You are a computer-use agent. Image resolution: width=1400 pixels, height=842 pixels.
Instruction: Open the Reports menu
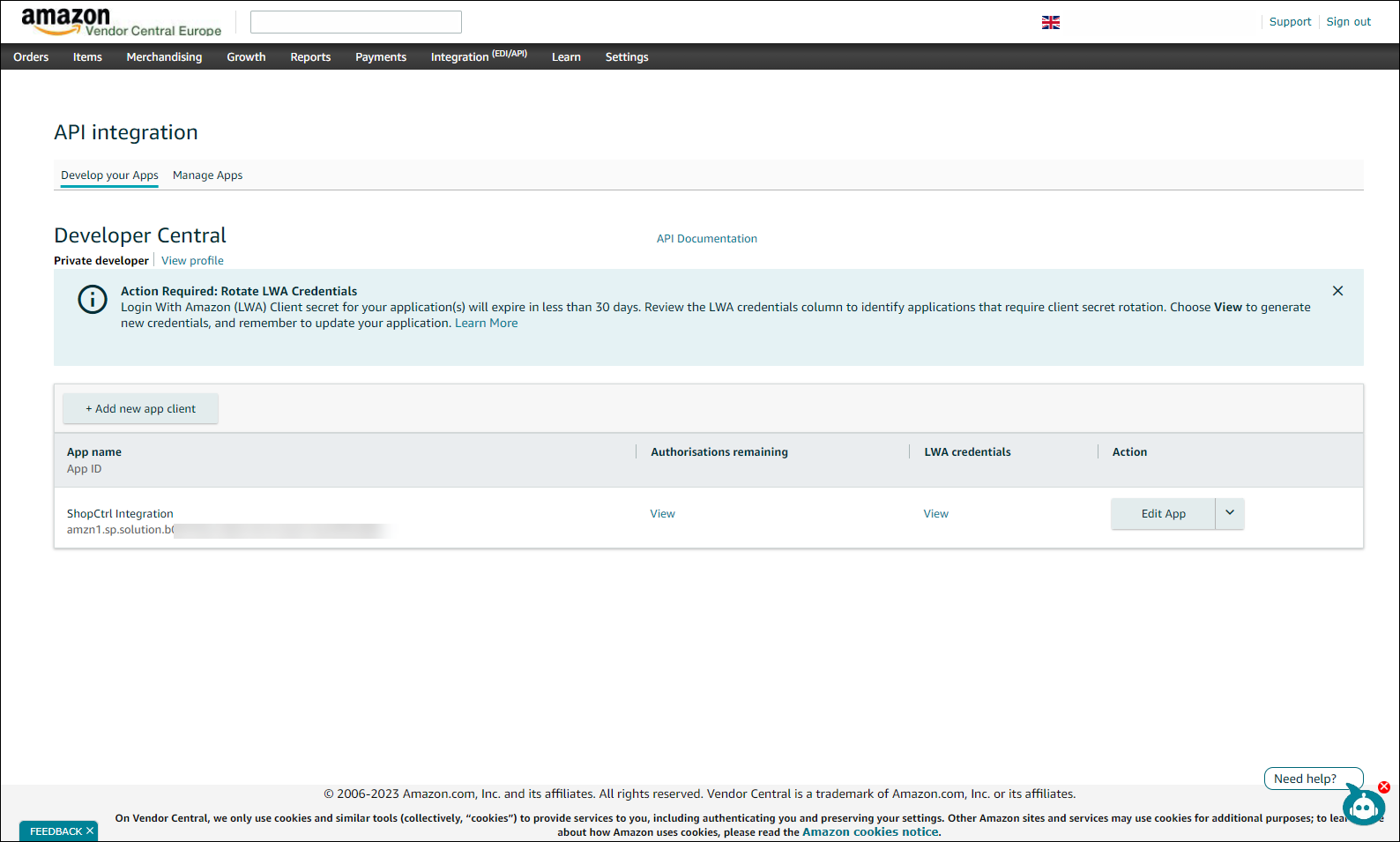pyautogui.click(x=310, y=57)
